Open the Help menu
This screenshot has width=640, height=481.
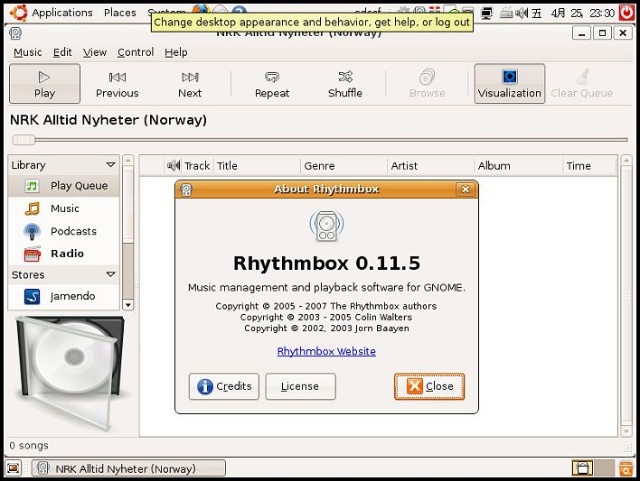pos(176,52)
